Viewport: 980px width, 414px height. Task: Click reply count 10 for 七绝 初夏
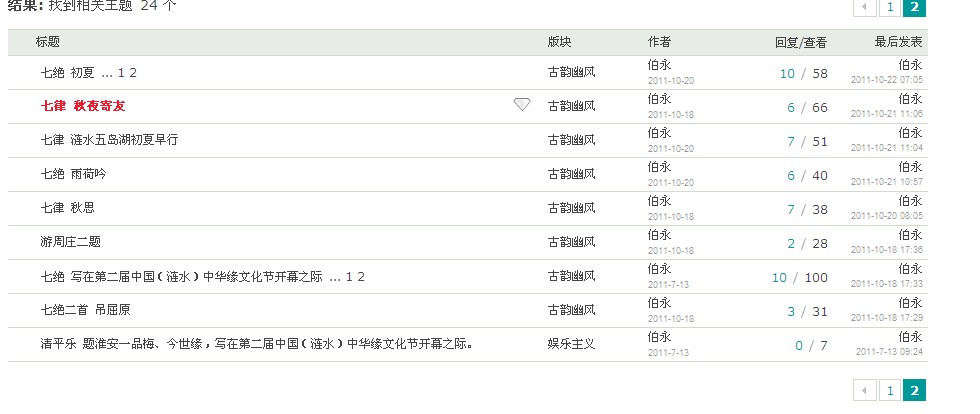click(787, 73)
